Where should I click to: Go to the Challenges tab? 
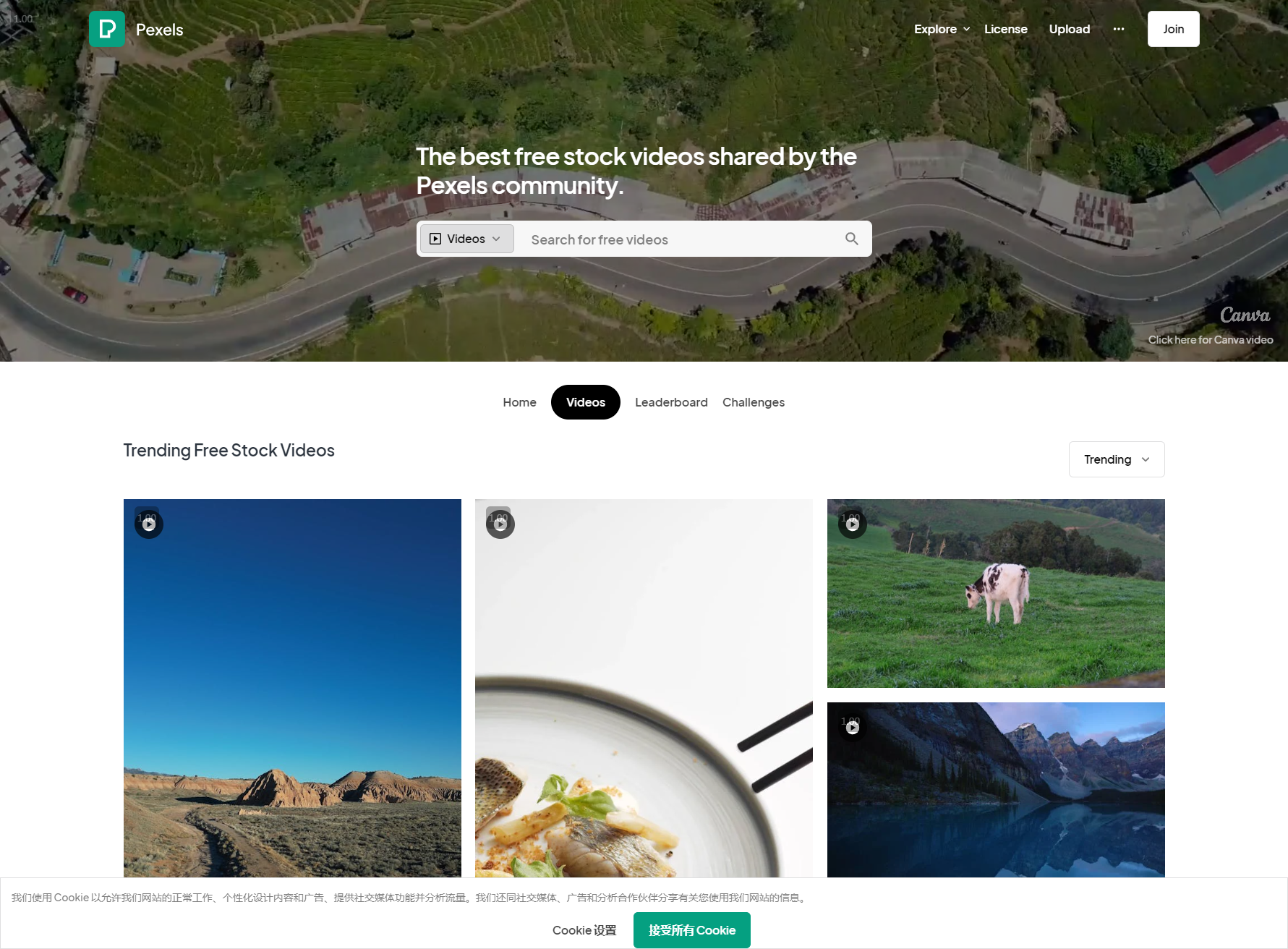(754, 402)
